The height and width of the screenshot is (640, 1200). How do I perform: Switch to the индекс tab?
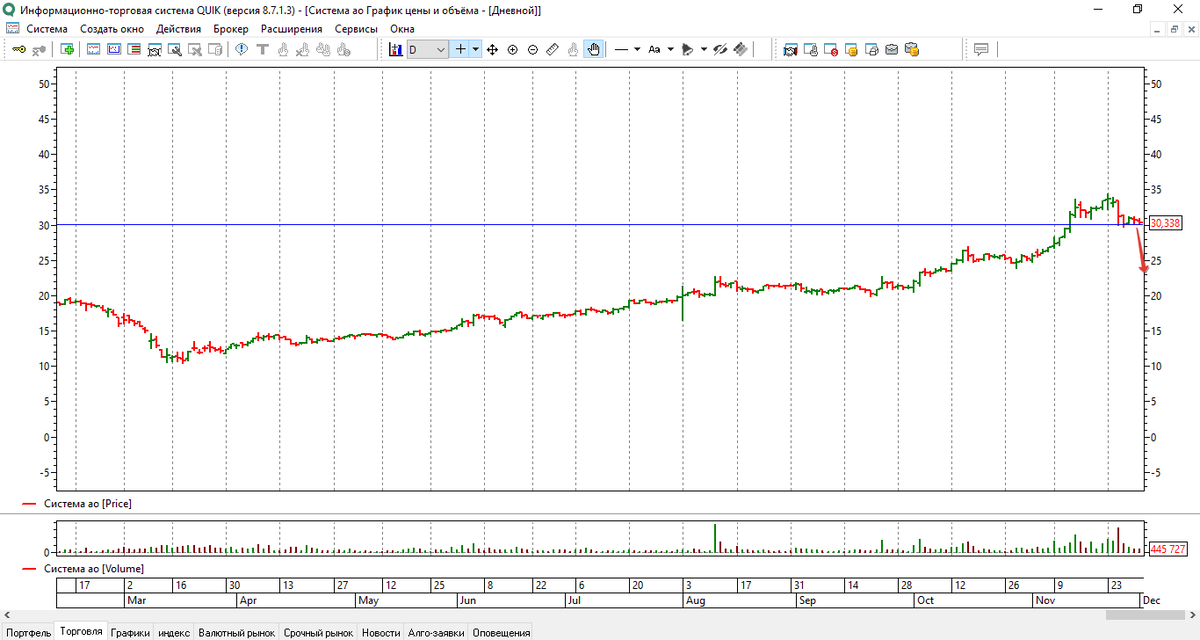[x=175, y=632]
